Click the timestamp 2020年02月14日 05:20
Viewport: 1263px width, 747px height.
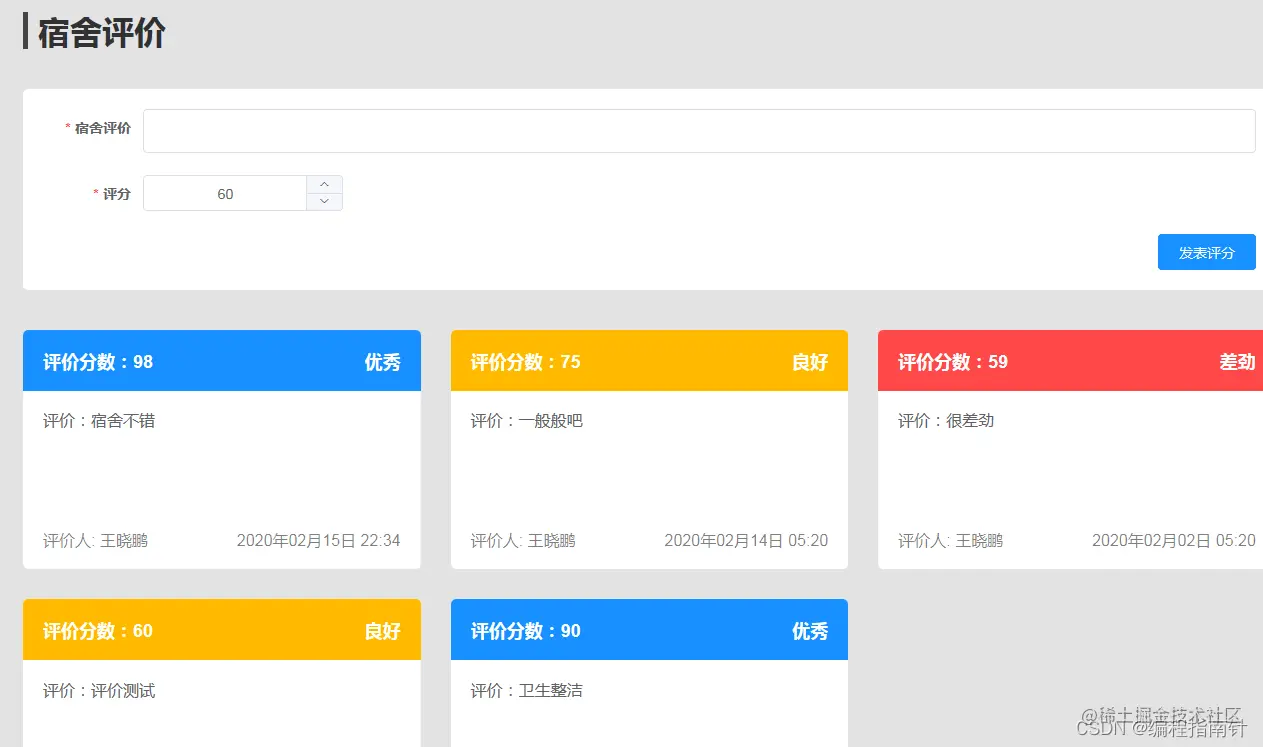[746, 541]
